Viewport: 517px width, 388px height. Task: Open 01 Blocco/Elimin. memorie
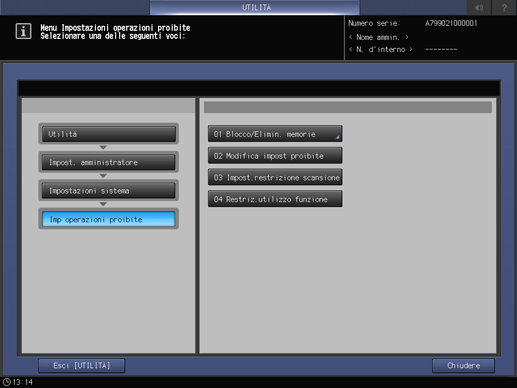275,134
